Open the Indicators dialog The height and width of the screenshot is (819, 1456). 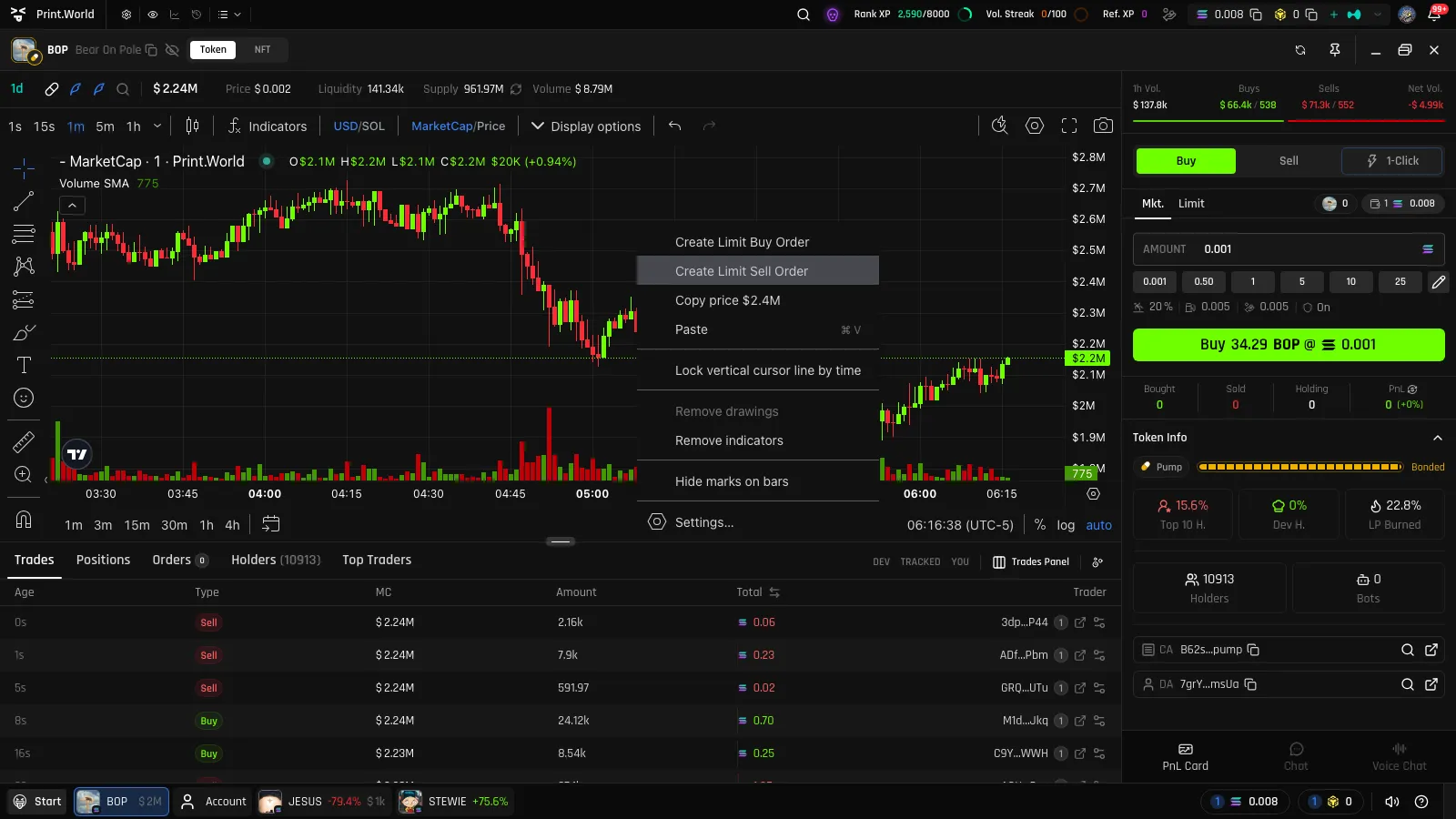[268, 126]
